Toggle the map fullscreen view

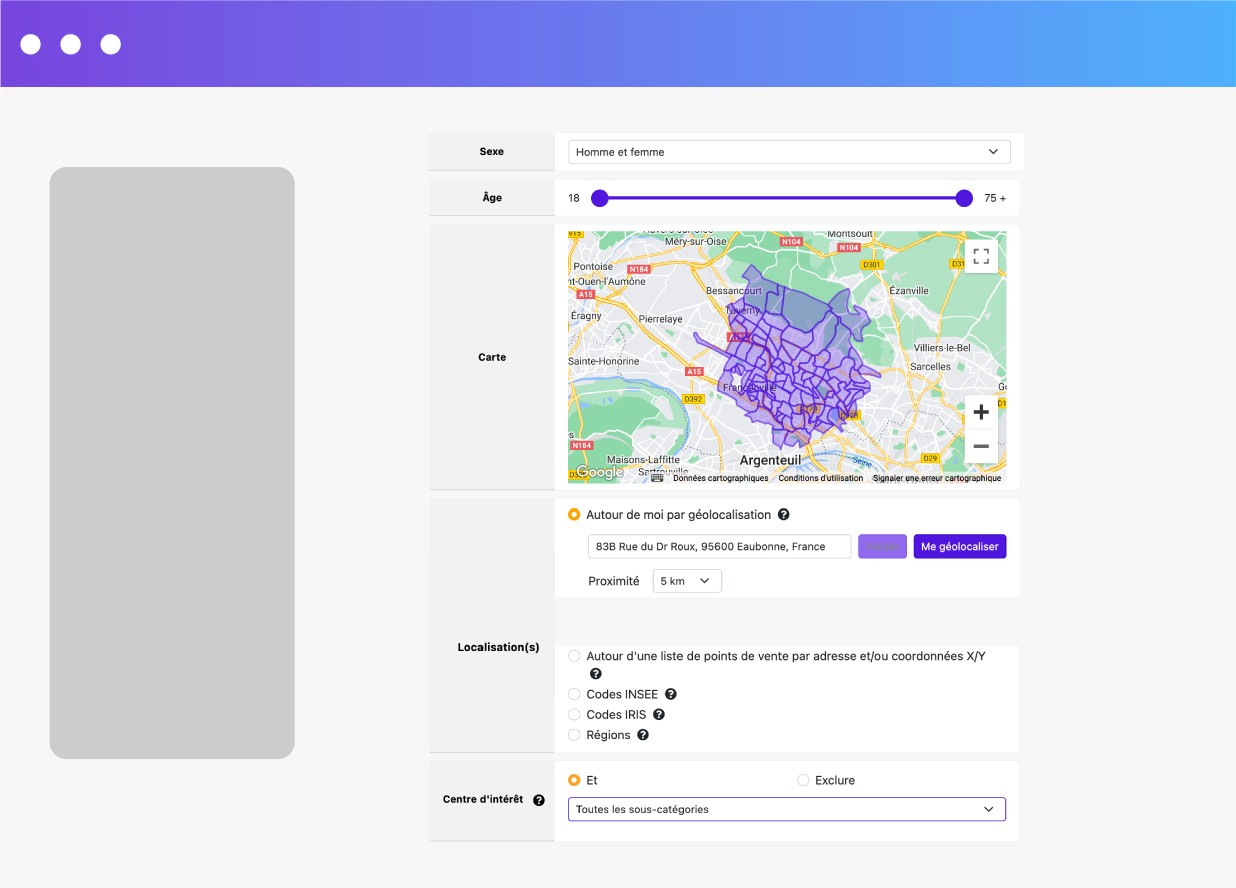(x=981, y=256)
